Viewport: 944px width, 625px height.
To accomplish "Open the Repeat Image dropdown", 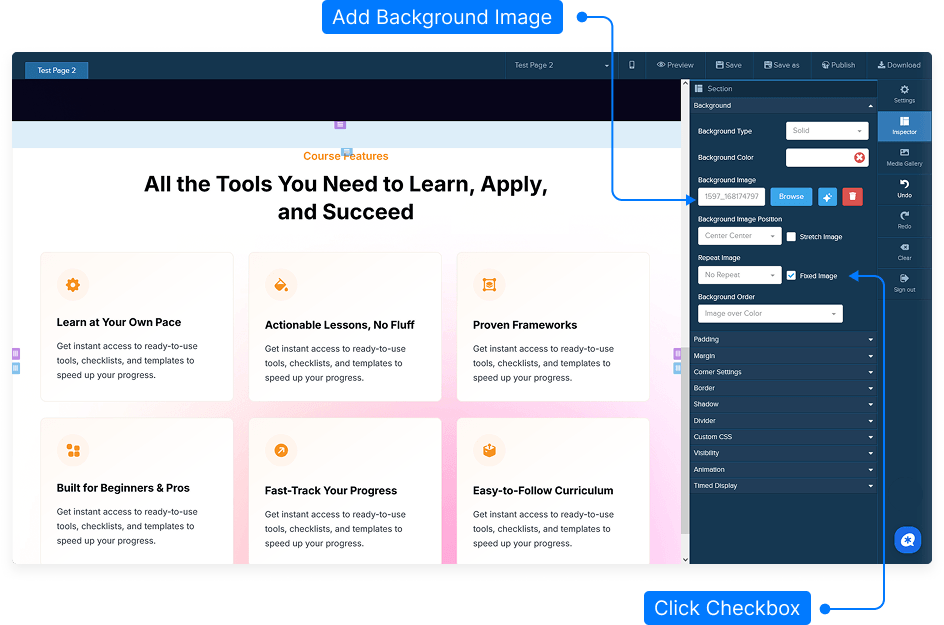I will [739, 275].
